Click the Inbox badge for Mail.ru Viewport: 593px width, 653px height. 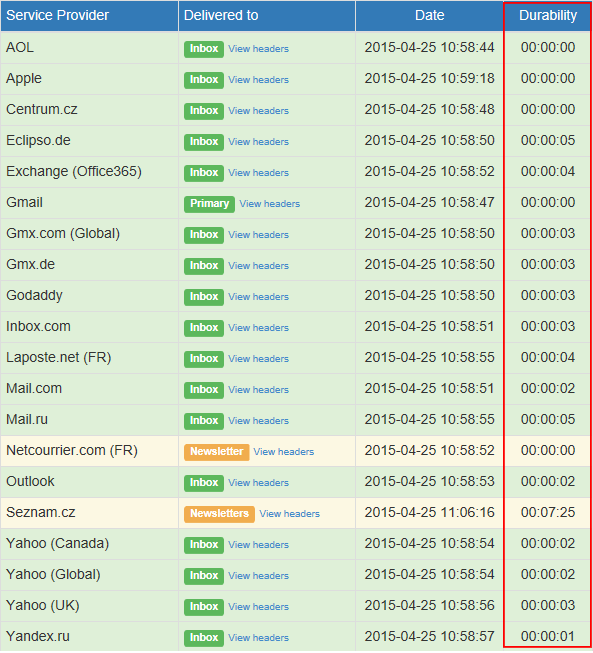[x=204, y=421]
